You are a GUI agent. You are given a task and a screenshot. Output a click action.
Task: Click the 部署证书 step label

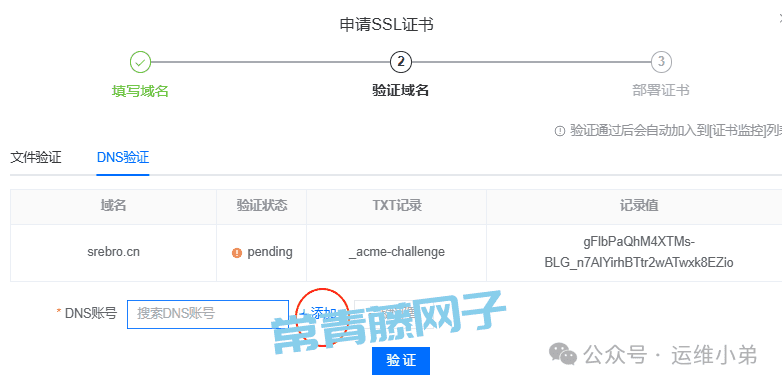point(661,90)
